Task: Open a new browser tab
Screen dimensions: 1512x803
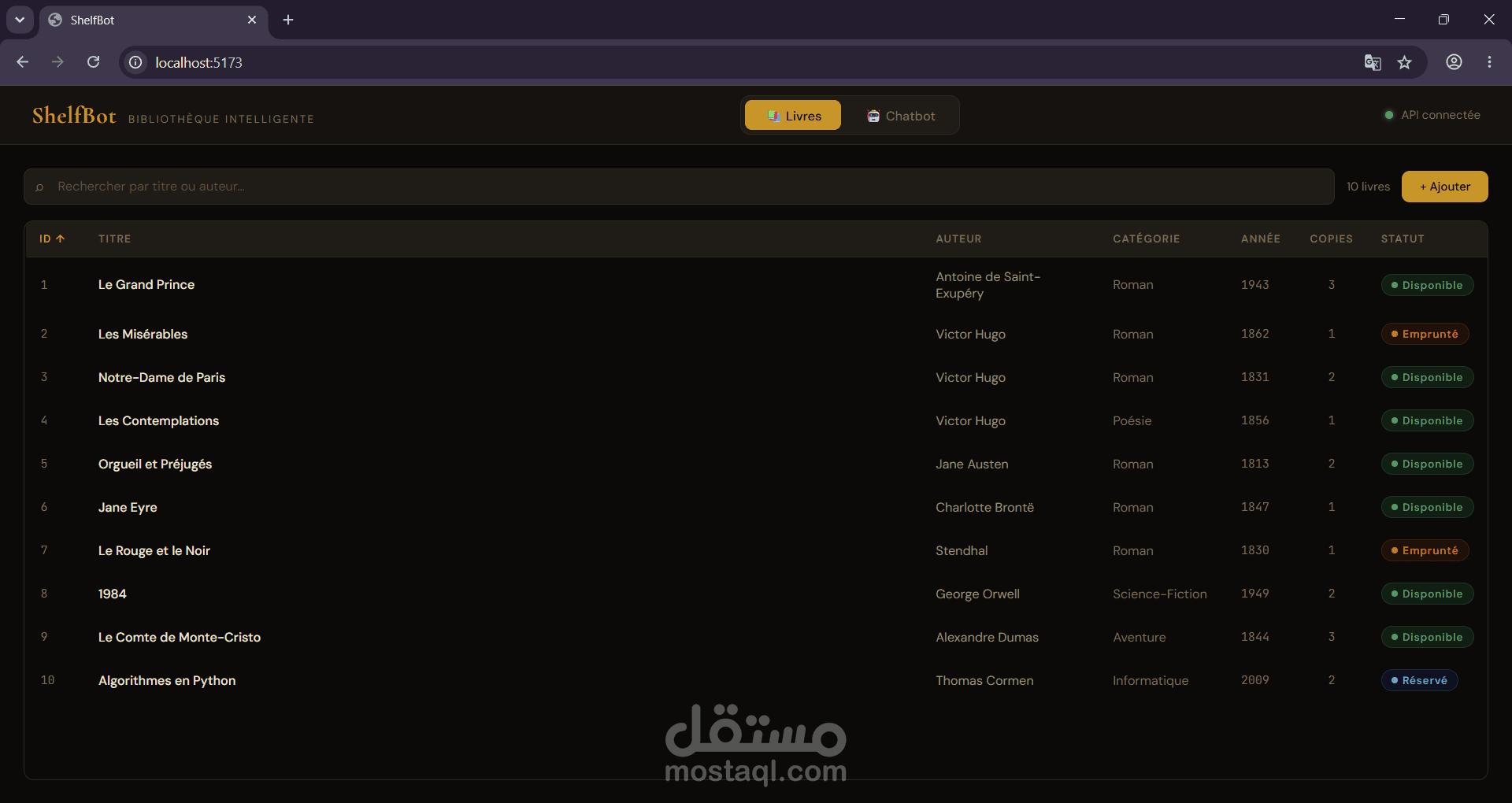Action: (x=288, y=20)
